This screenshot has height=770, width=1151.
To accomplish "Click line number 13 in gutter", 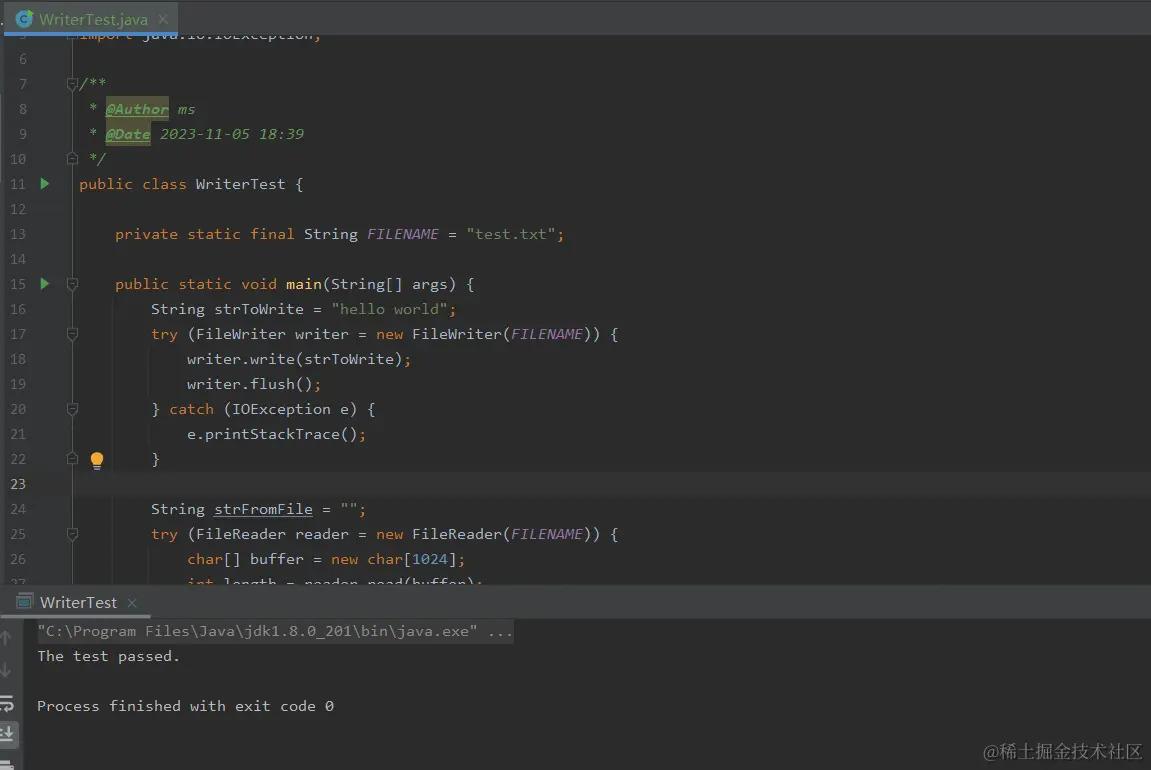I will point(18,234).
